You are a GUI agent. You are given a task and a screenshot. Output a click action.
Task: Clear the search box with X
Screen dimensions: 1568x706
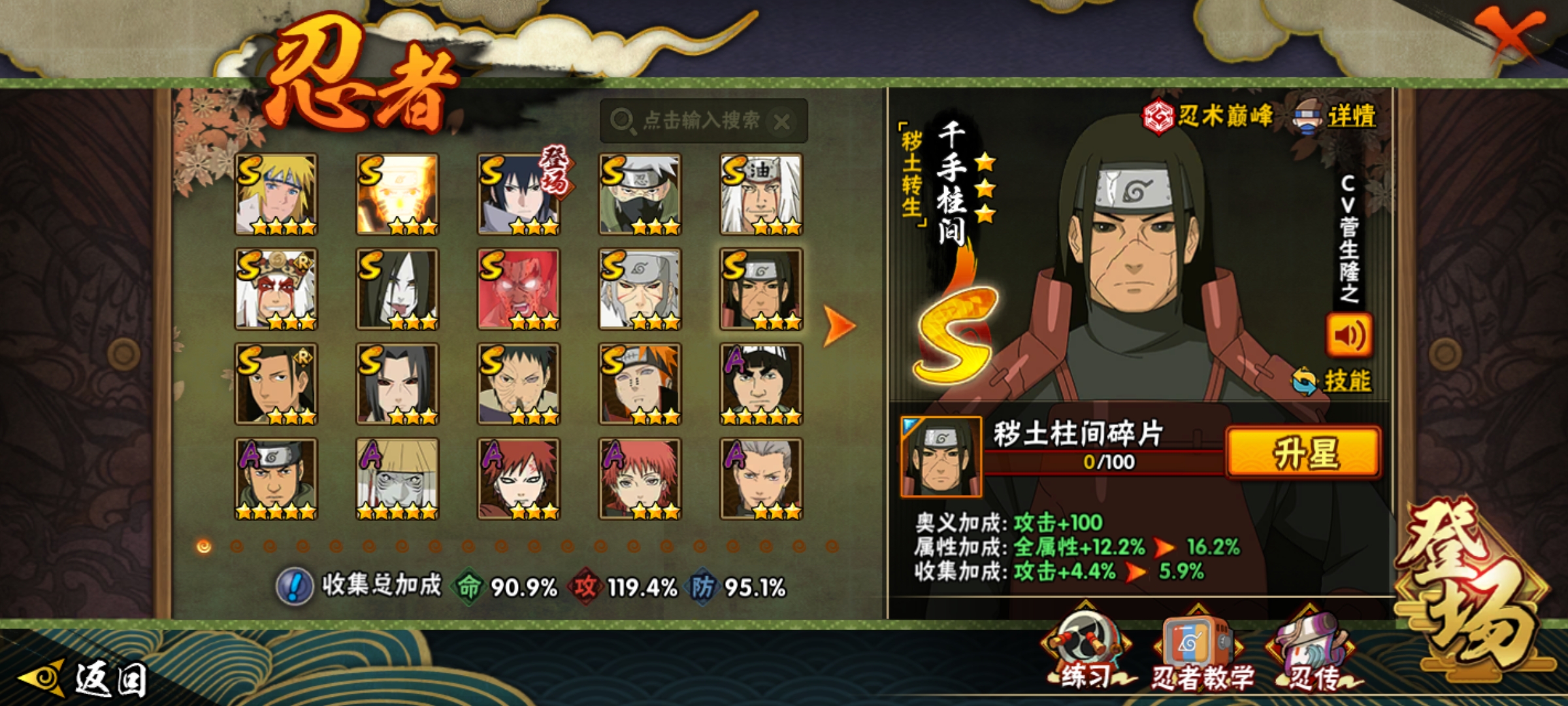[781, 122]
